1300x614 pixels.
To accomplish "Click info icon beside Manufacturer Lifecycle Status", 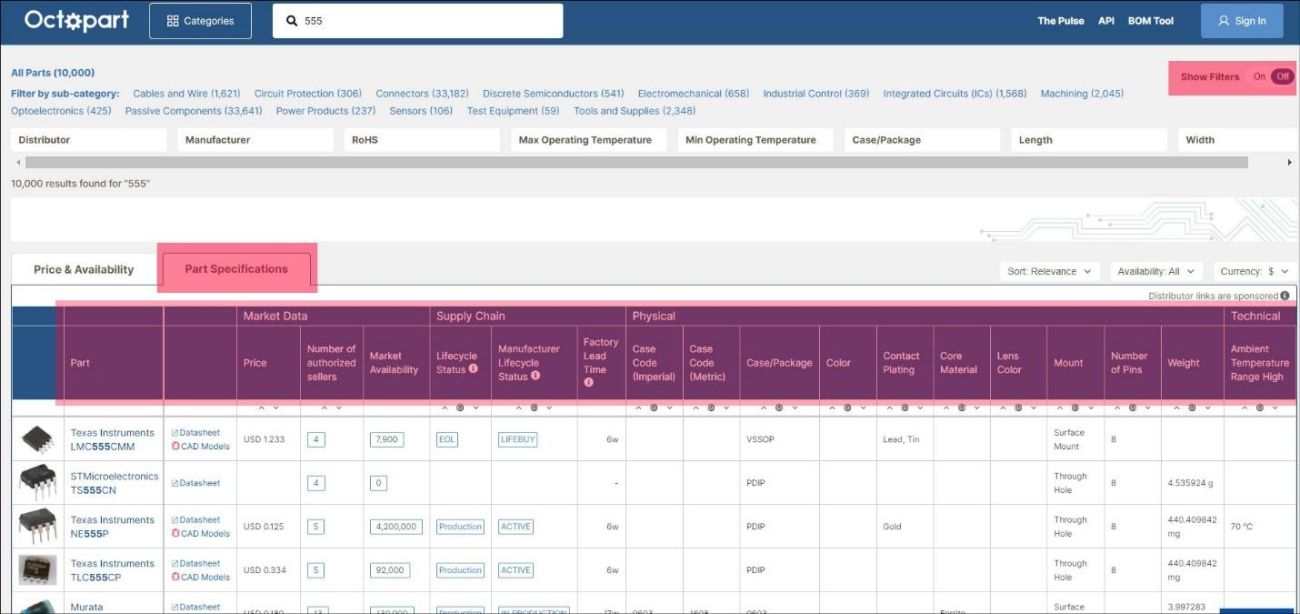I will 535,376.
